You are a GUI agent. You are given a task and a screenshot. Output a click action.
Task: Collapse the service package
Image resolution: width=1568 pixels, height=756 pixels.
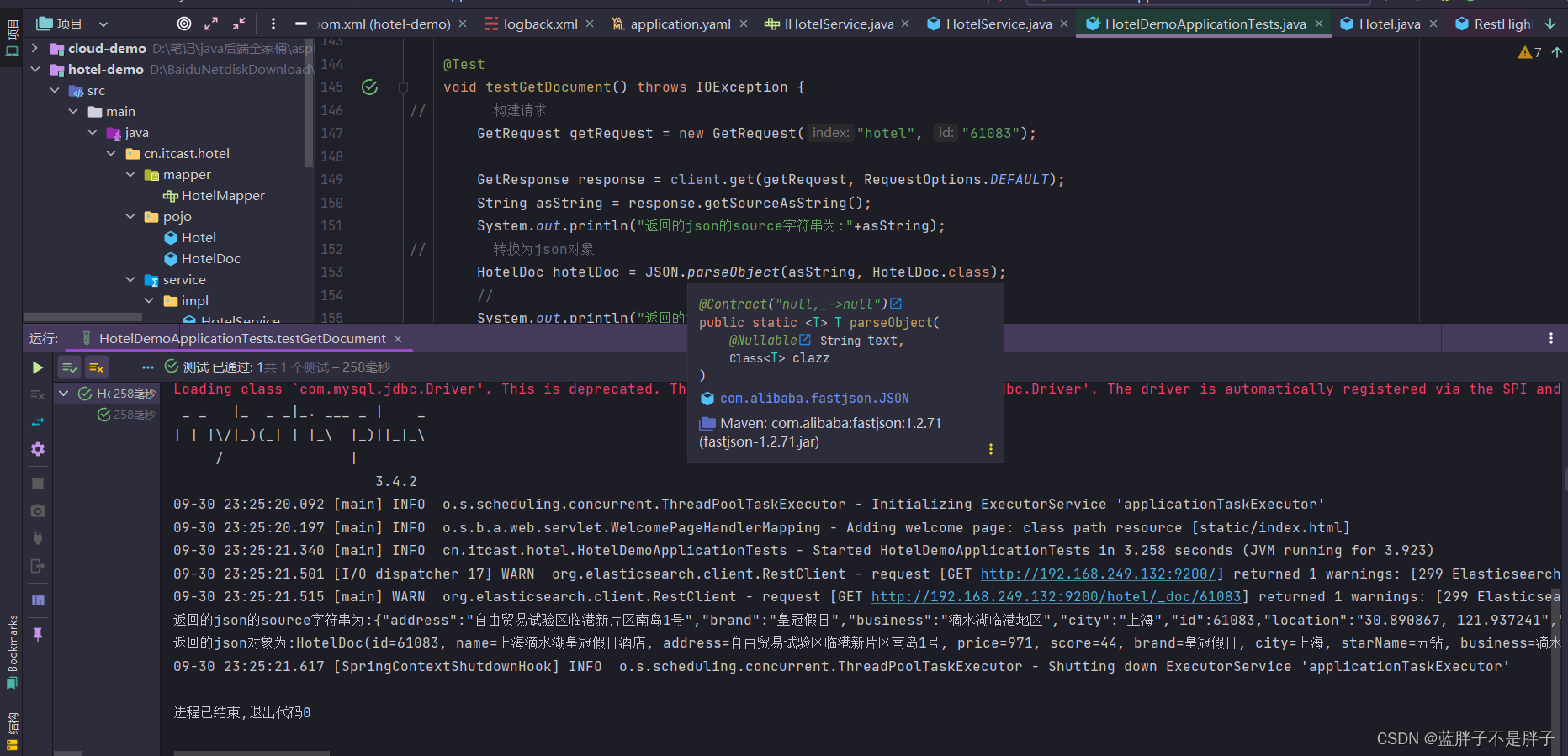coord(130,279)
